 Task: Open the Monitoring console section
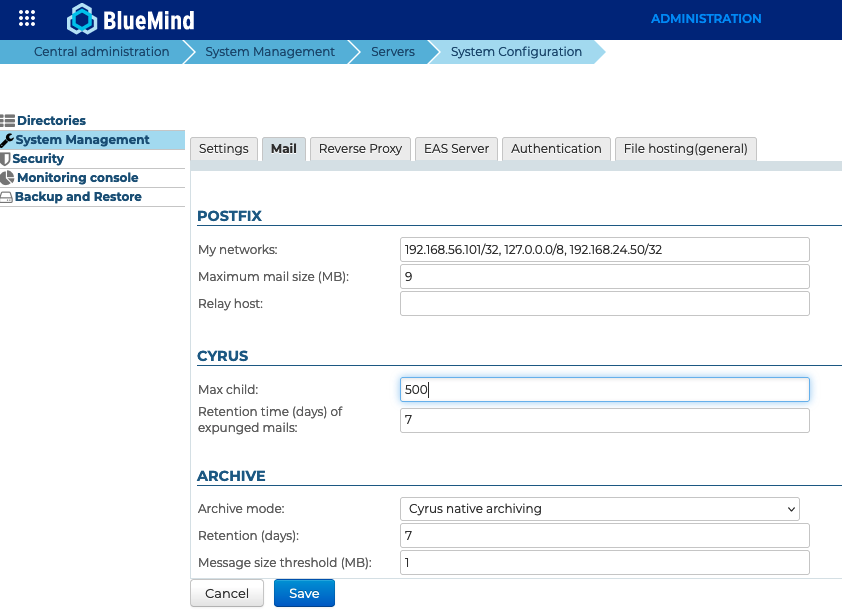pyautogui.click(x=78, y=178)
